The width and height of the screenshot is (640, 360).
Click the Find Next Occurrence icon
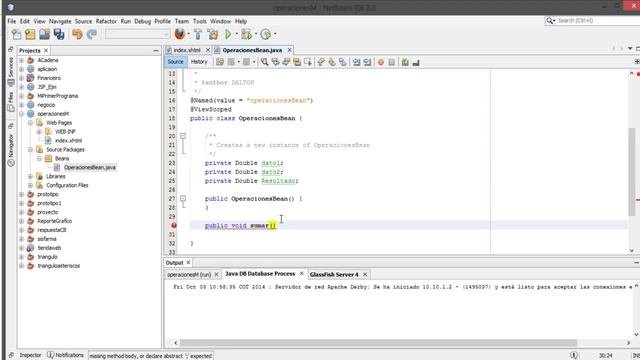[x=286, y=62]
